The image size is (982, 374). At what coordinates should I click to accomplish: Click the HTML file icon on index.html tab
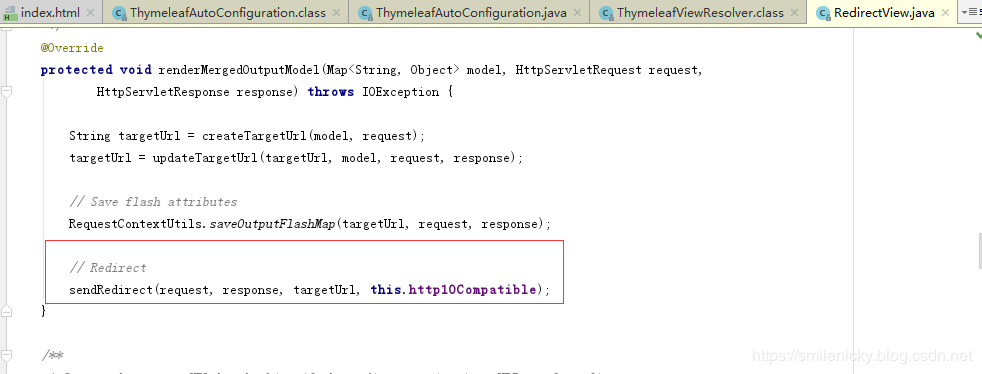click(9, 13)
